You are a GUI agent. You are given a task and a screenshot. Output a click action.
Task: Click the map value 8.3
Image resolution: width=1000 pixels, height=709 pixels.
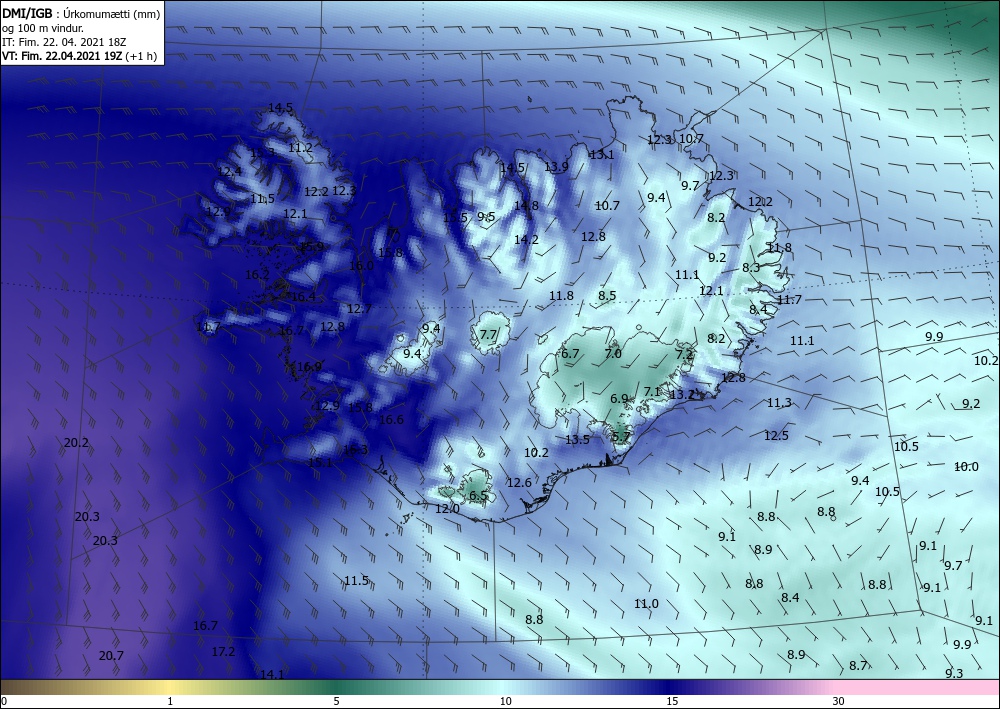click(x=751, y=268)
